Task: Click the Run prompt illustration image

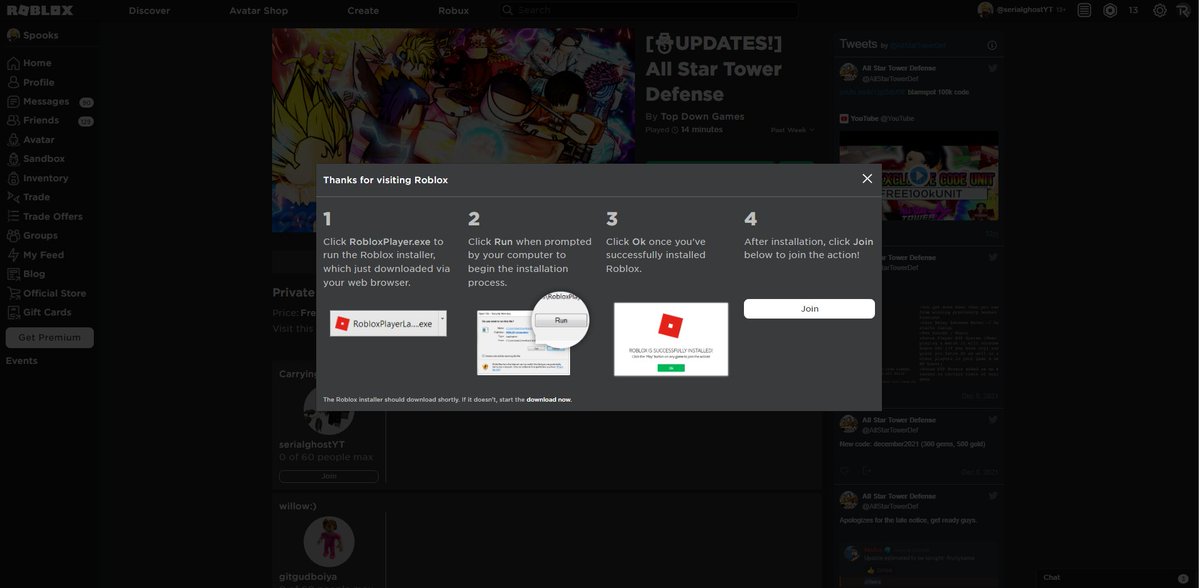Action: pos(532,335)
